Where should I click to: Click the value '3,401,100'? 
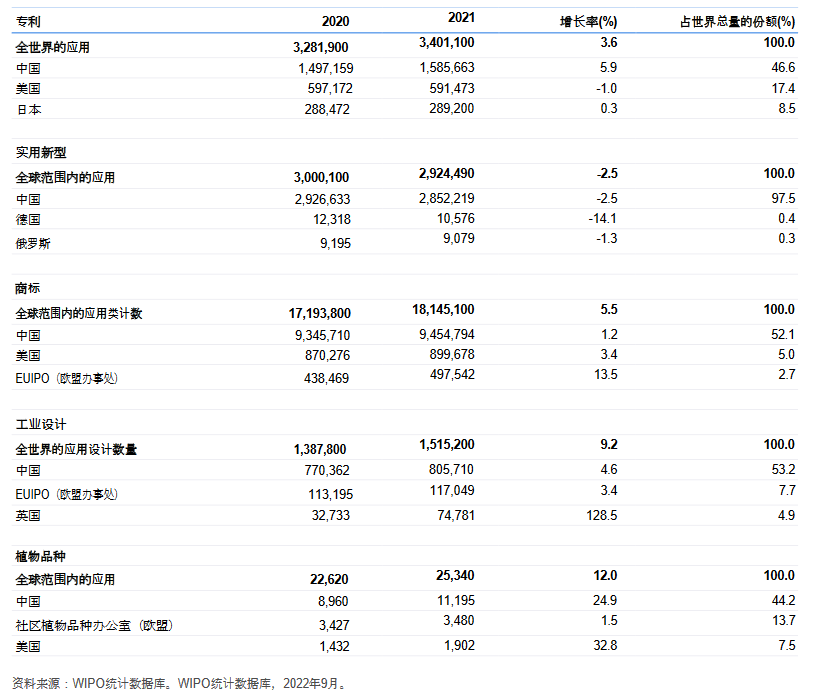pyautogui.click(x=447, y=43)
